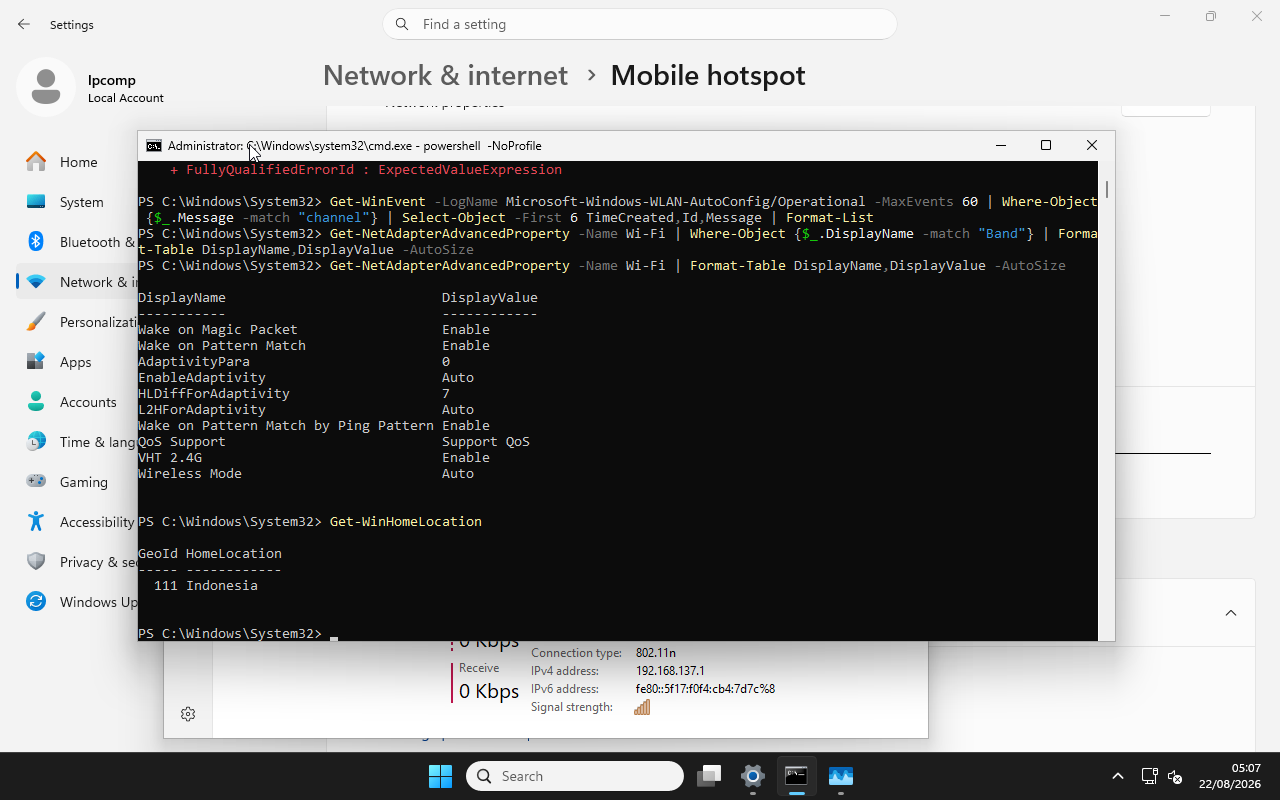Open the gear settings icon in network monitor
The image size is (1280, 800).
pos(188,714)
